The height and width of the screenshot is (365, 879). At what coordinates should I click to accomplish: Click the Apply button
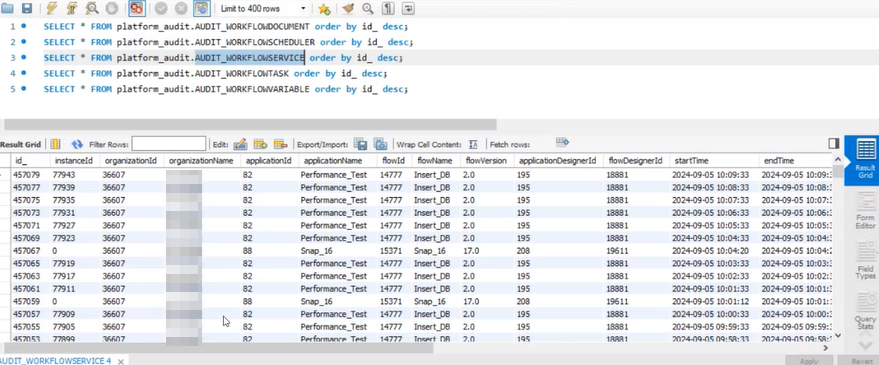[x=809, y=361]
